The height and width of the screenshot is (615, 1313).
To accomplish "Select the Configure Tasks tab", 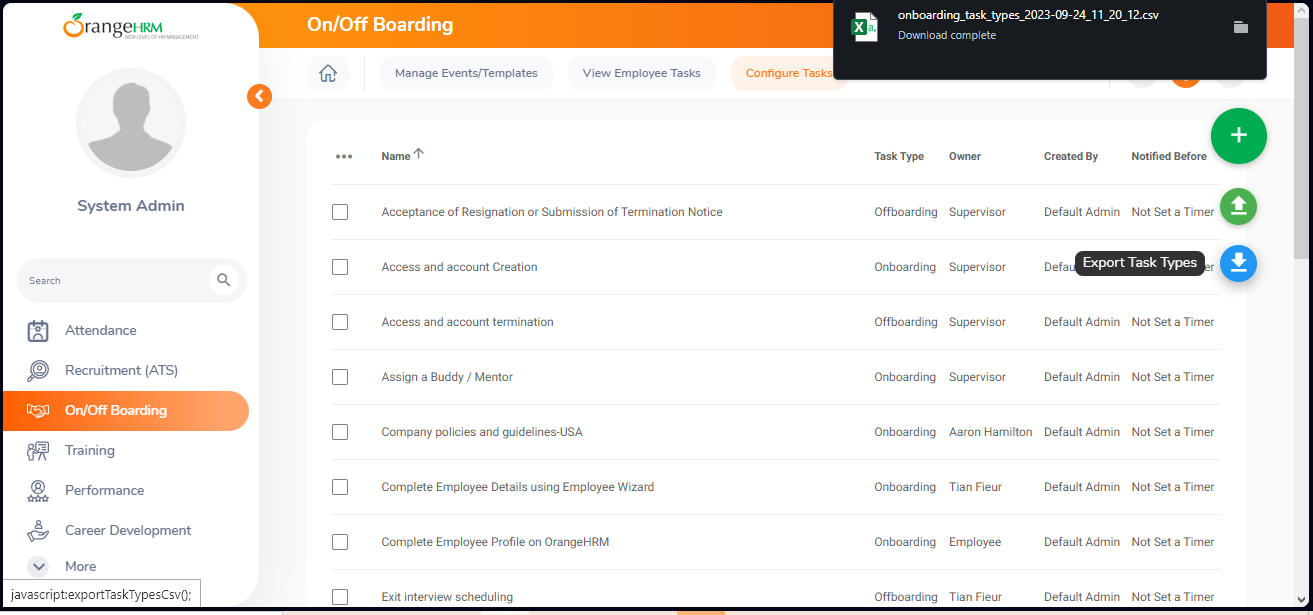I will point(789,73).
